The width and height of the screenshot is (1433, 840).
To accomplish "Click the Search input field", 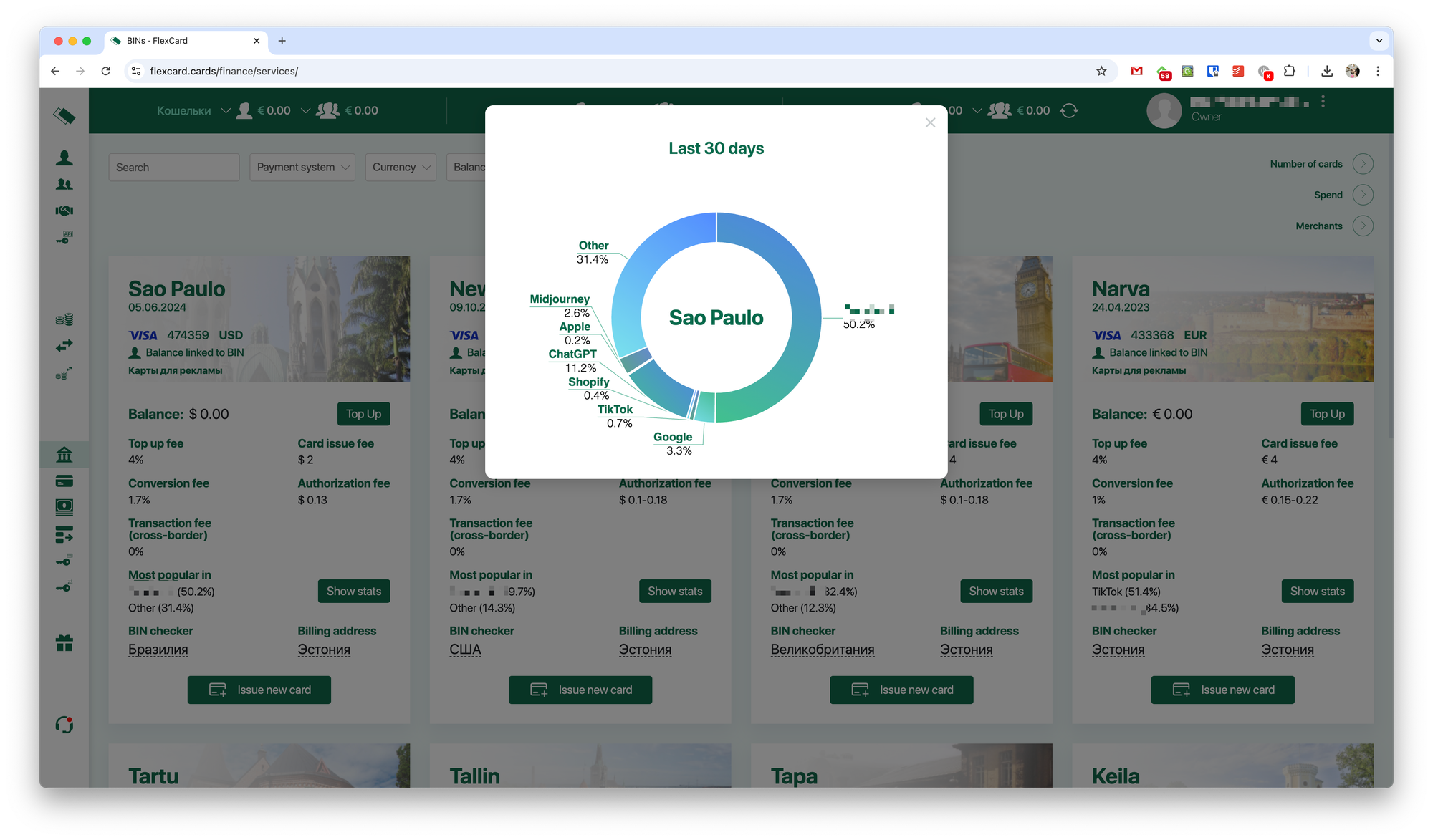I will click(174, 167).
